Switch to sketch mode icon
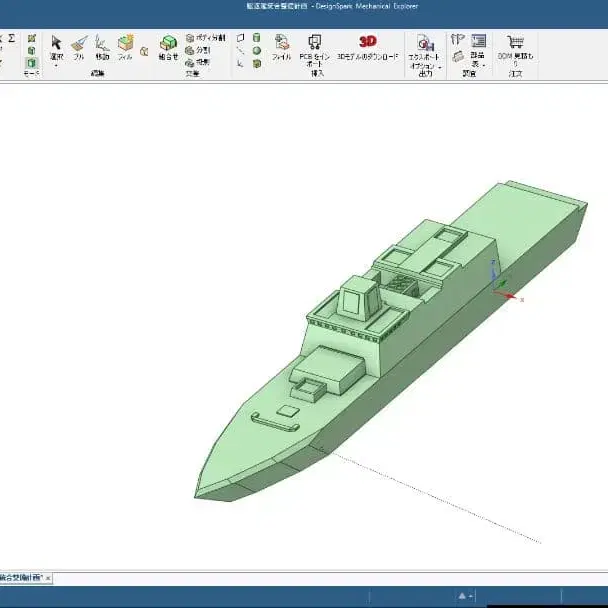The height and width of the screenshot is (608, 608). (31, 38)
